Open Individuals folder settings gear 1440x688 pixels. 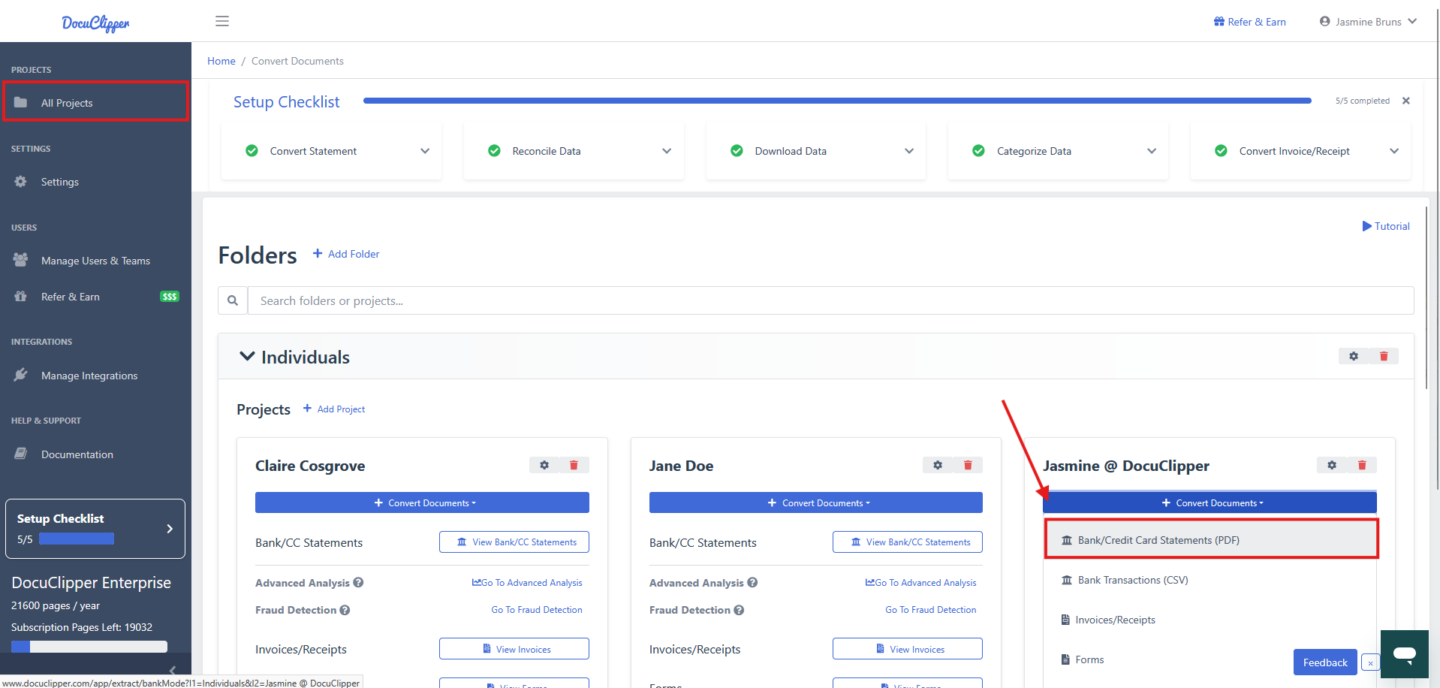[1354, 356]
